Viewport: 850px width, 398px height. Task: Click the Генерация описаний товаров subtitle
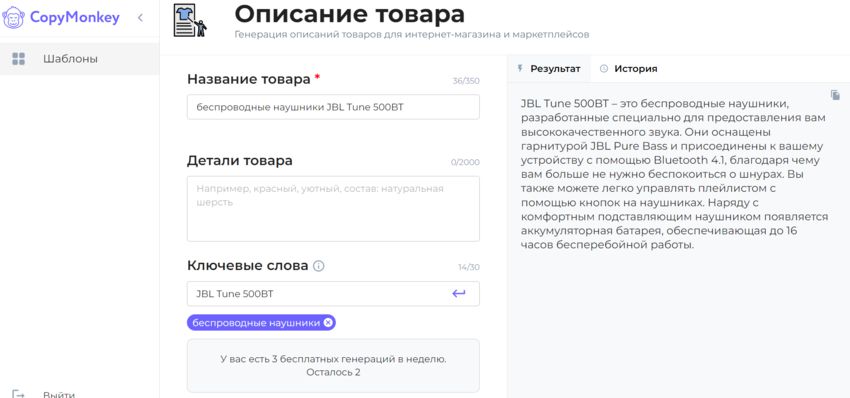tap(412, 35)
